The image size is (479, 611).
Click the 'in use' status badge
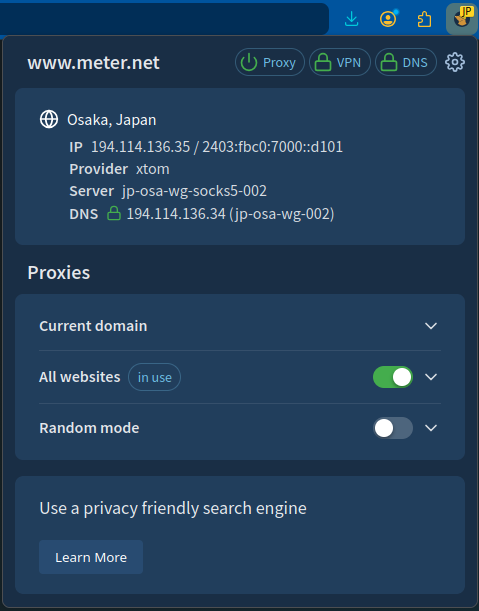(154, 377)
